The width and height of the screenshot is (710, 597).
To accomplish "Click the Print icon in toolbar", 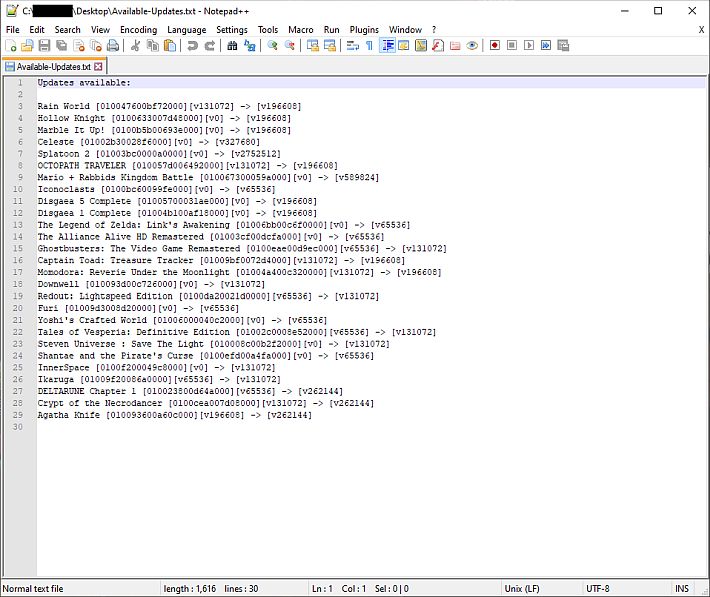I will pos(112,46).
